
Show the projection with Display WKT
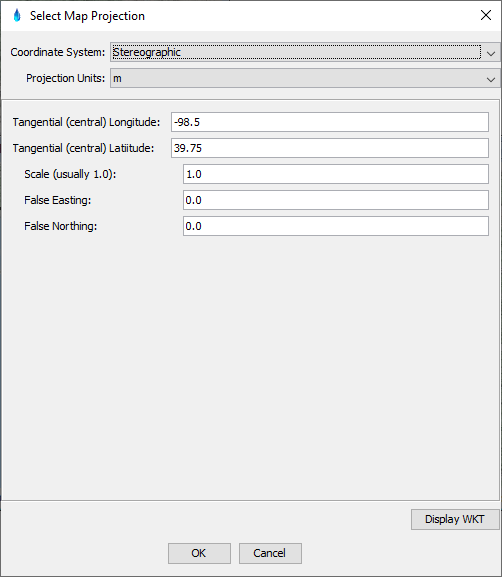[x=455, y=519]
